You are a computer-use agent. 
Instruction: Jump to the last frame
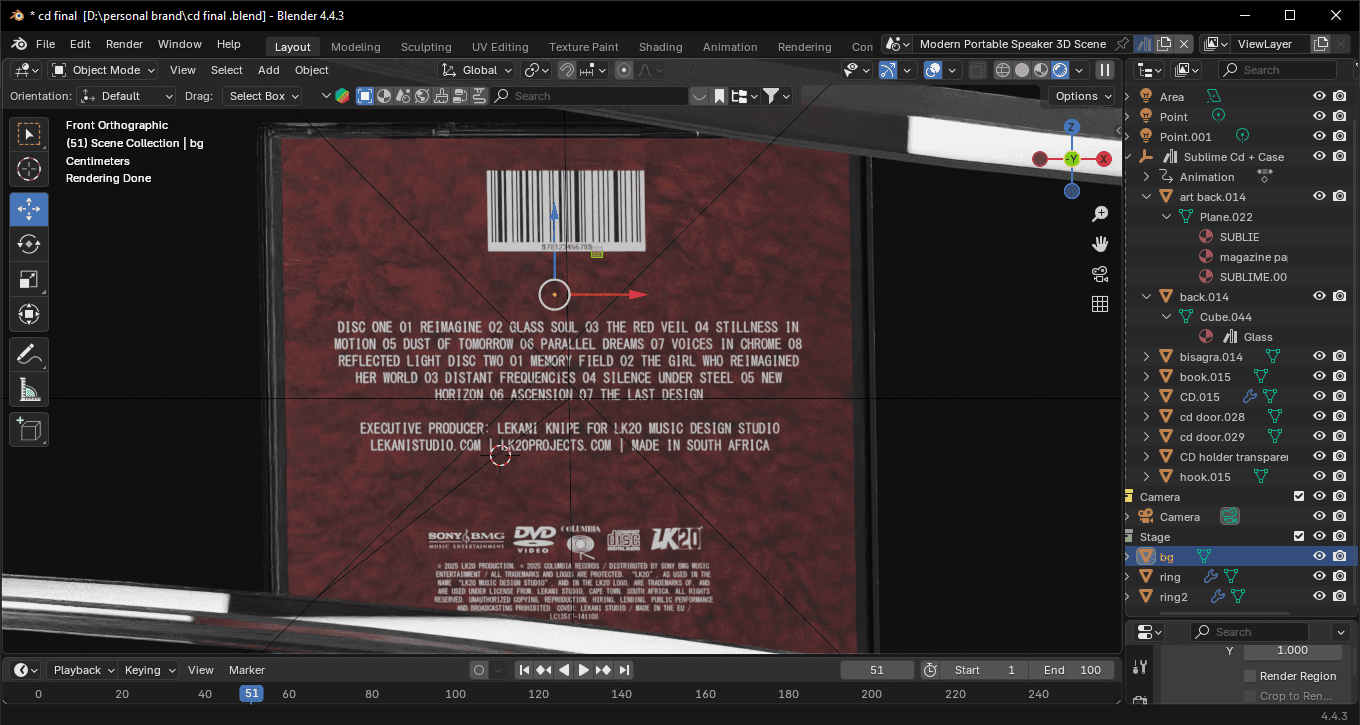click(x=624, y=670)
